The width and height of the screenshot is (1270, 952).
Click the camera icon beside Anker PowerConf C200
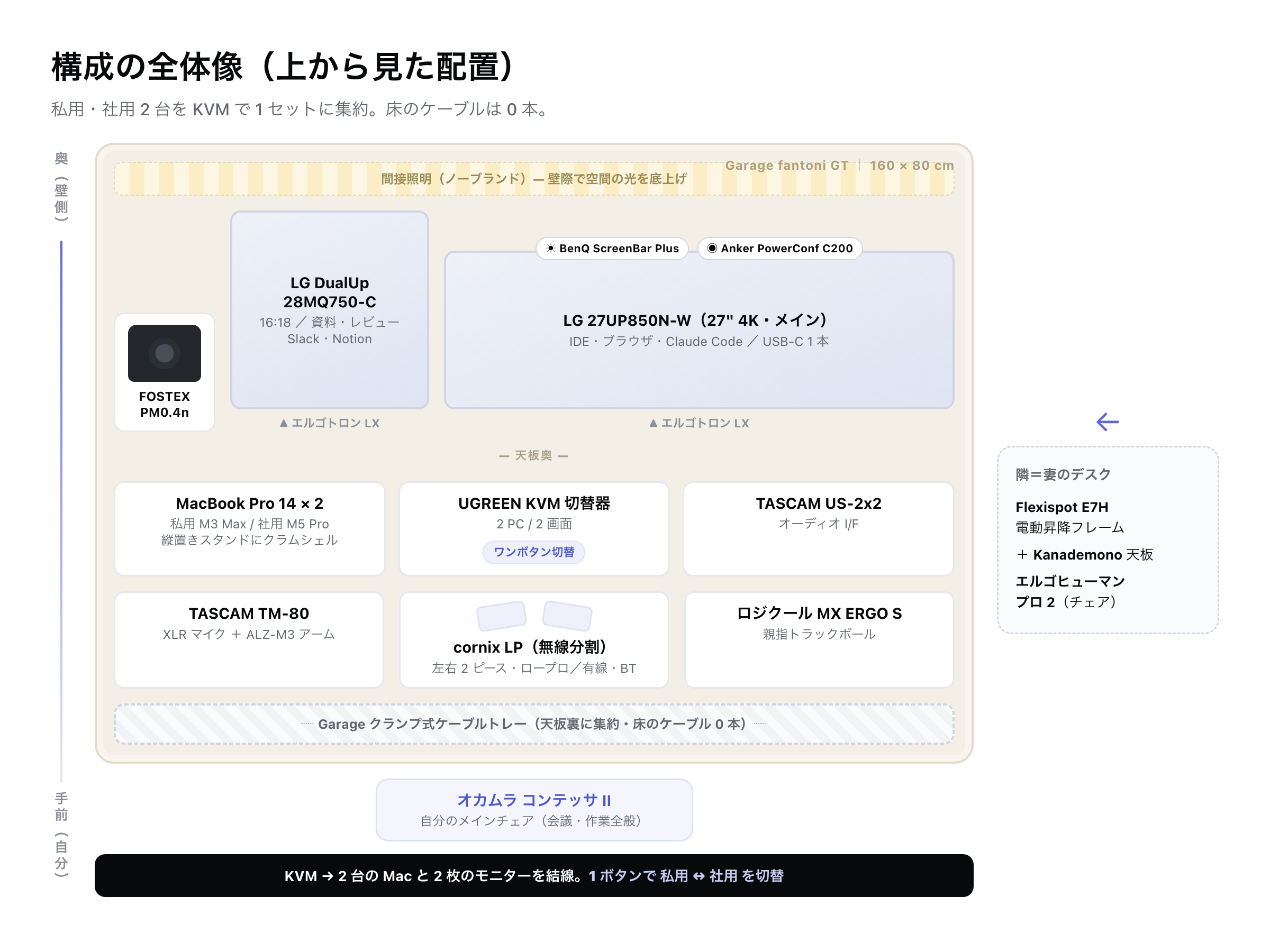click(712, 248)
